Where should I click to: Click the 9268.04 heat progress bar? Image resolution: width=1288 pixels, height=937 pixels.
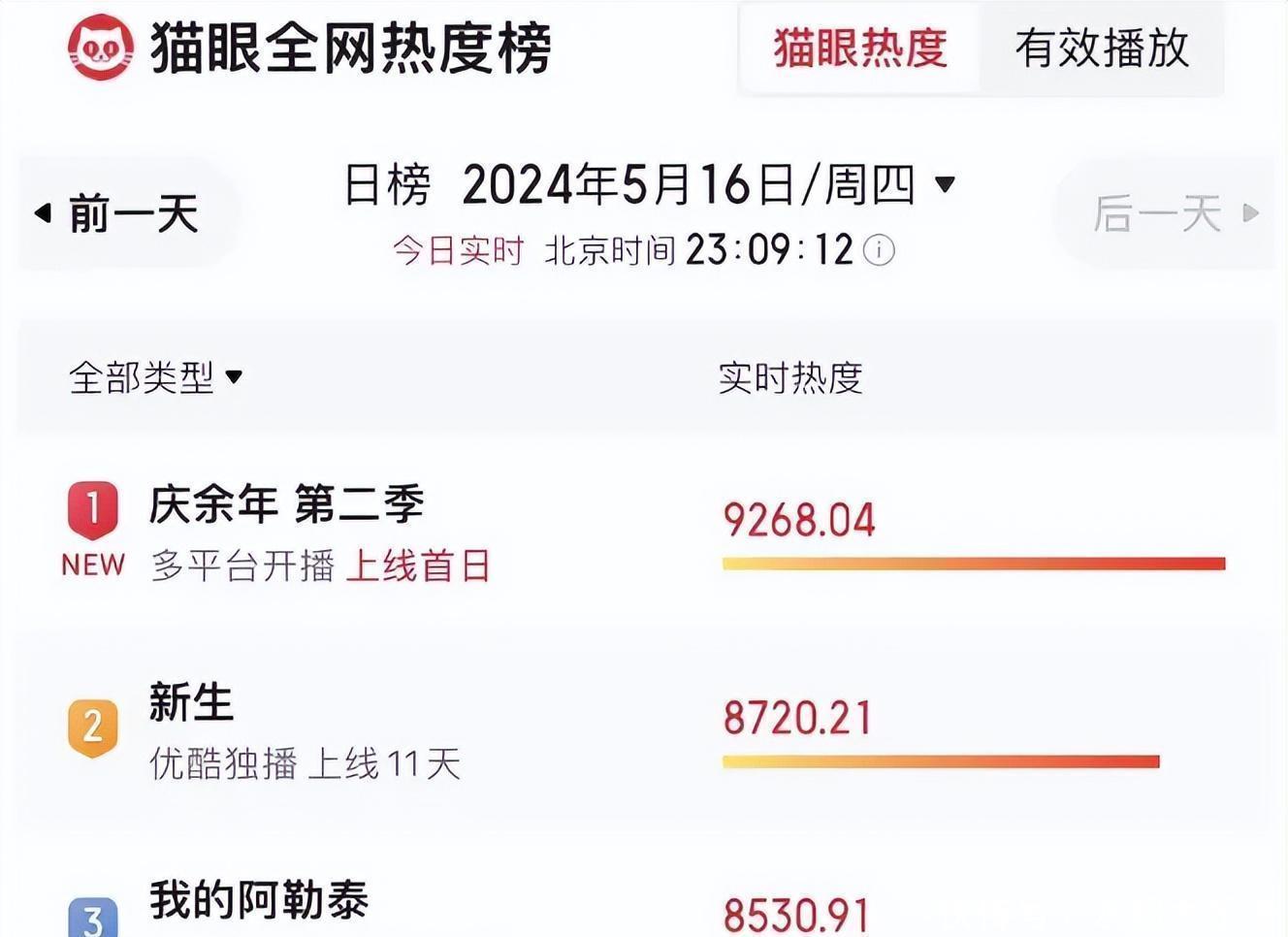(974, 564)
